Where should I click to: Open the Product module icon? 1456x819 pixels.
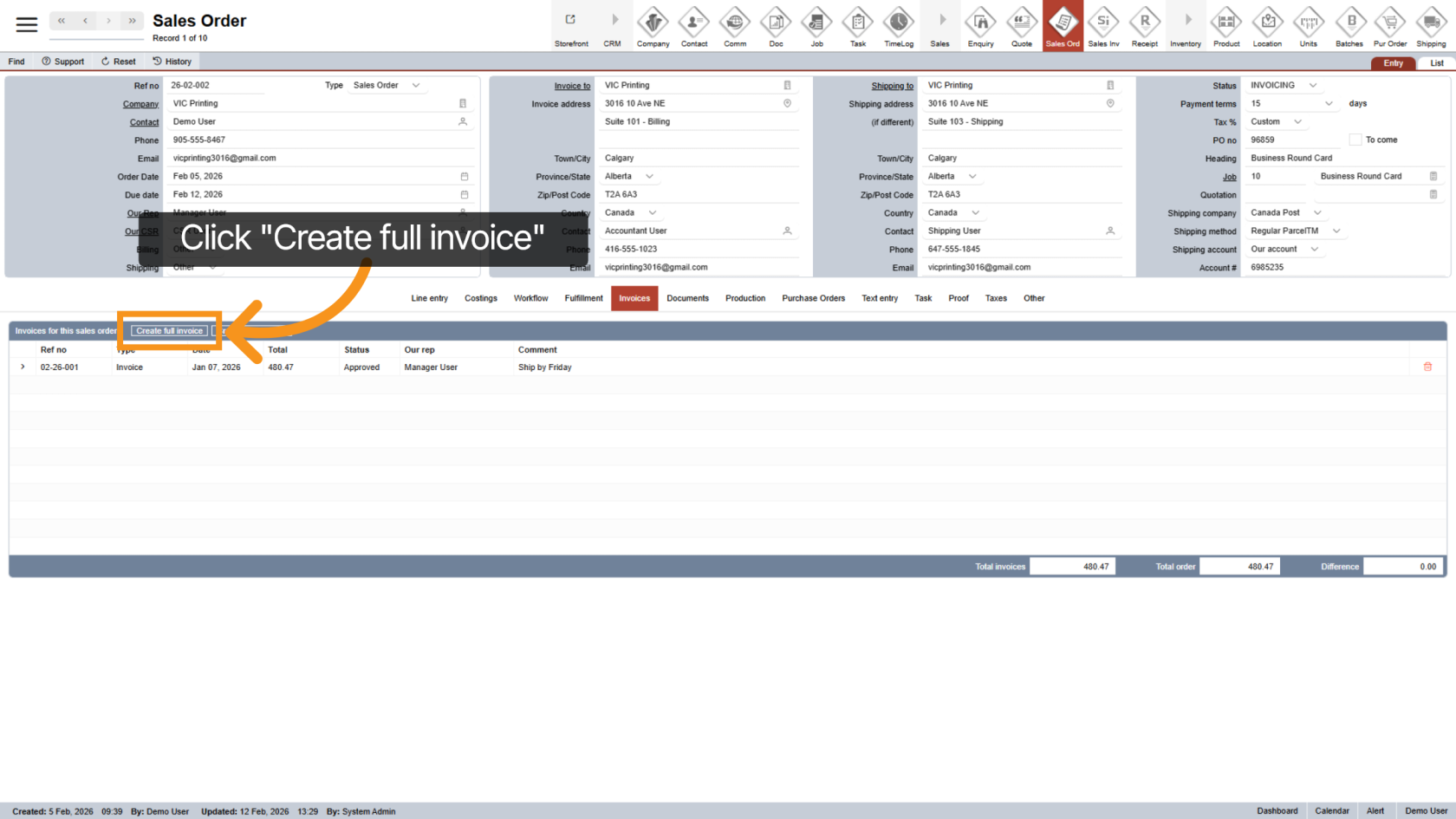pos(1226,26)
